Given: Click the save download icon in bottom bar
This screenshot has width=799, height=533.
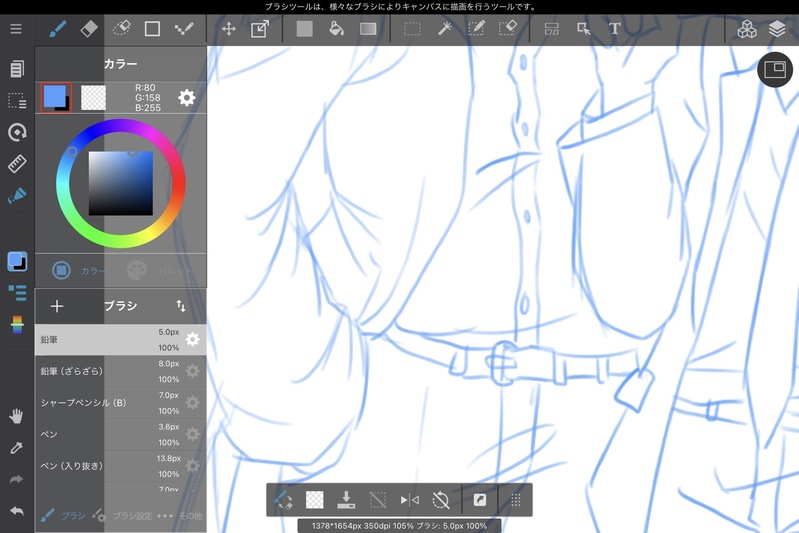Looking at the screenshot, I should (346, 500).
